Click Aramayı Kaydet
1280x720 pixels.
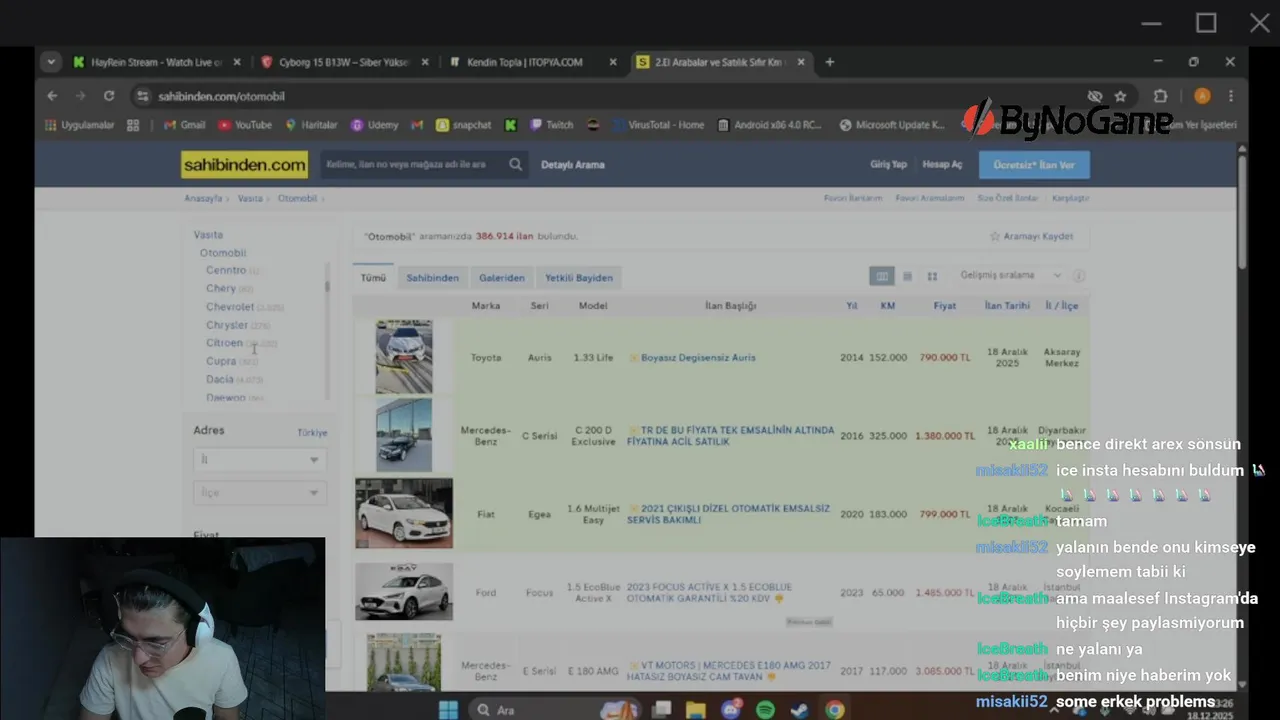[1031, 236]
